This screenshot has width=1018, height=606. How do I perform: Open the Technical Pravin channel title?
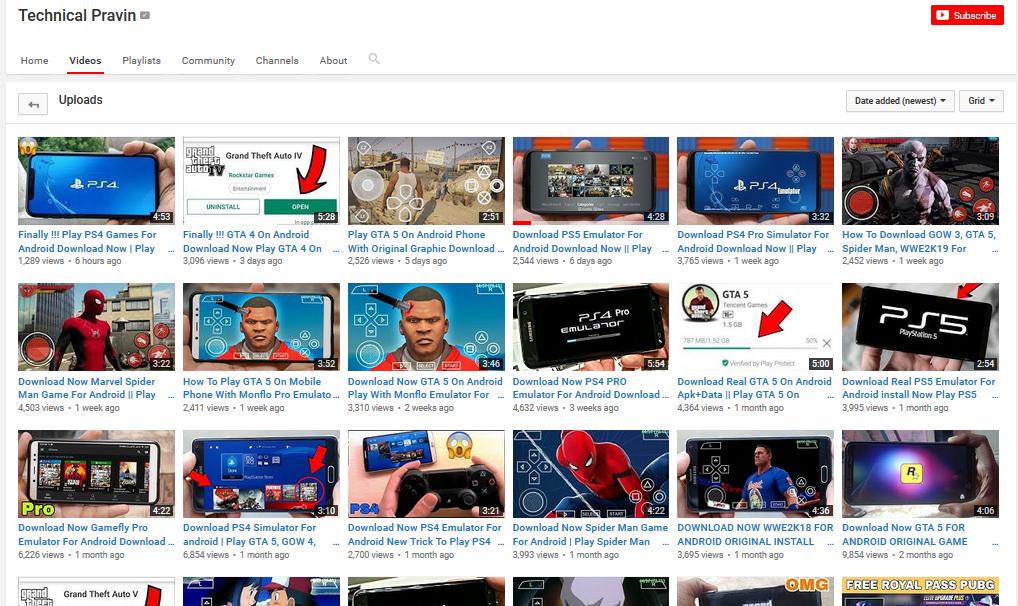point(77,16)
